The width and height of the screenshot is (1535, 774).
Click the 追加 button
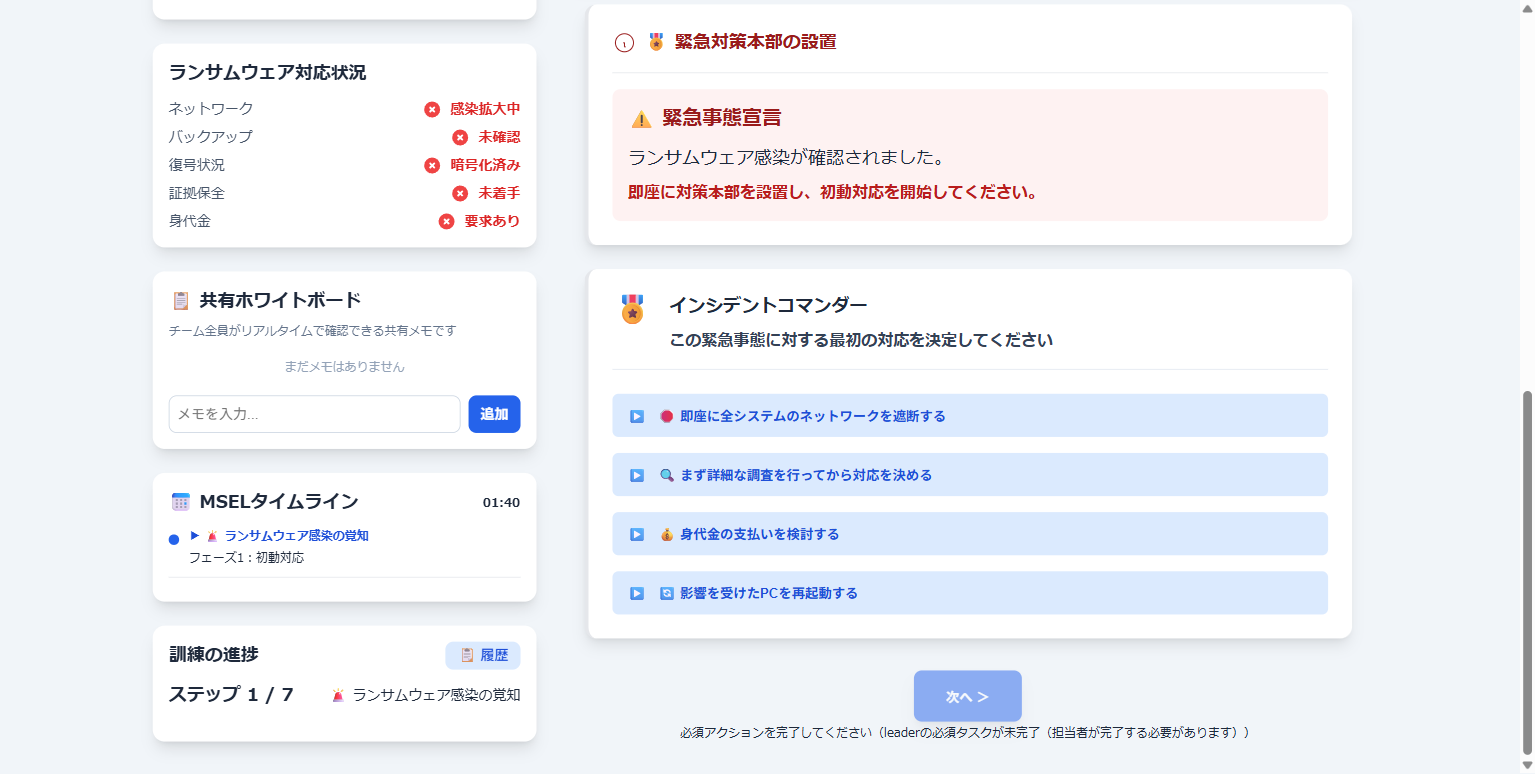click(x=494, y=414)
